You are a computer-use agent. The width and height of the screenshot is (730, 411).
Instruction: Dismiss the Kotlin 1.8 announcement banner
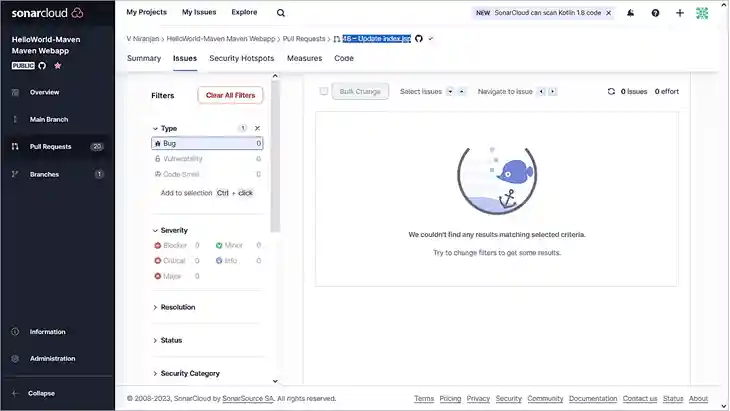[608, 13]
